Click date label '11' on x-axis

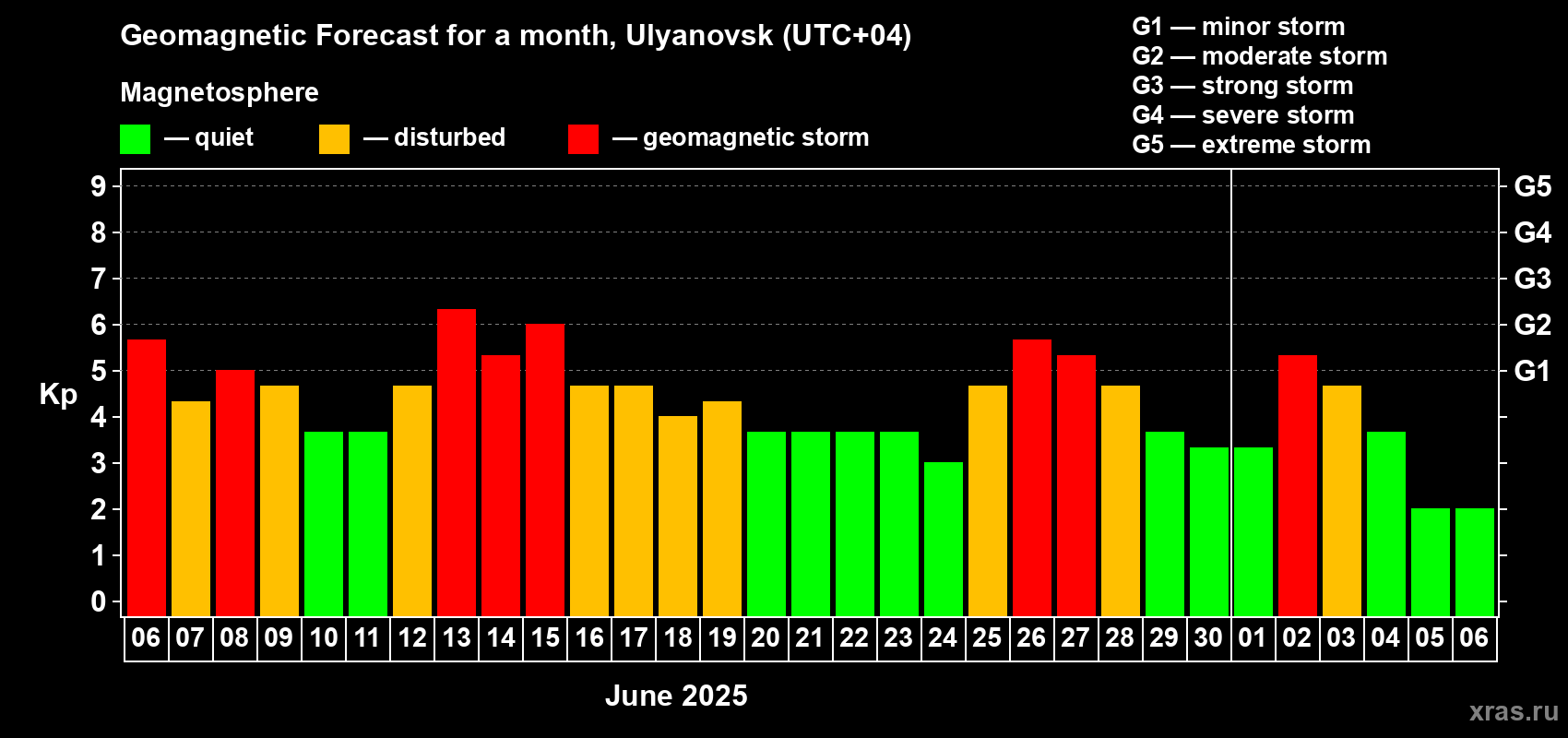pyautogui.click(x=367, y=637)
